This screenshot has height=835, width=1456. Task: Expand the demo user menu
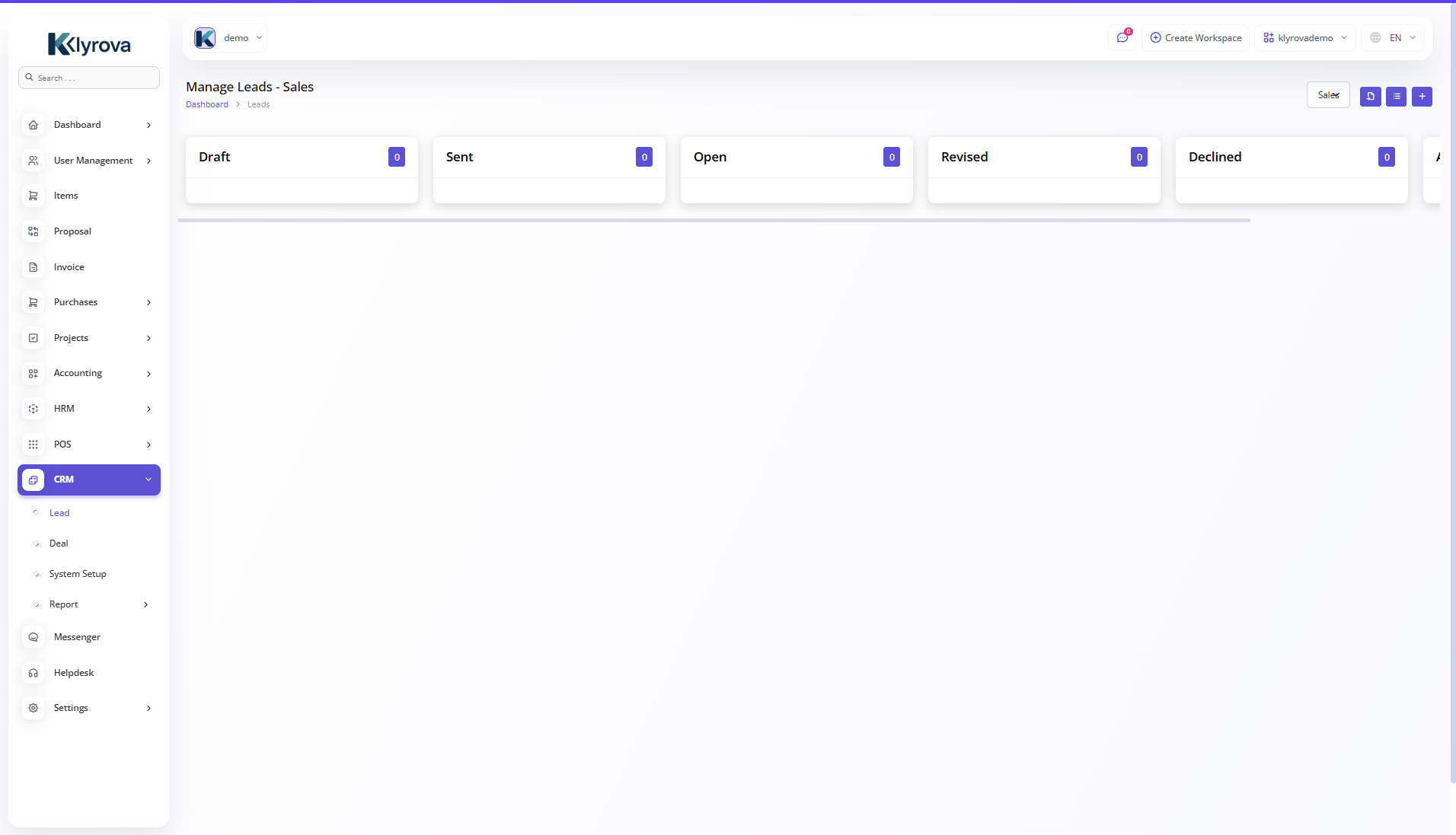(228, 38)
